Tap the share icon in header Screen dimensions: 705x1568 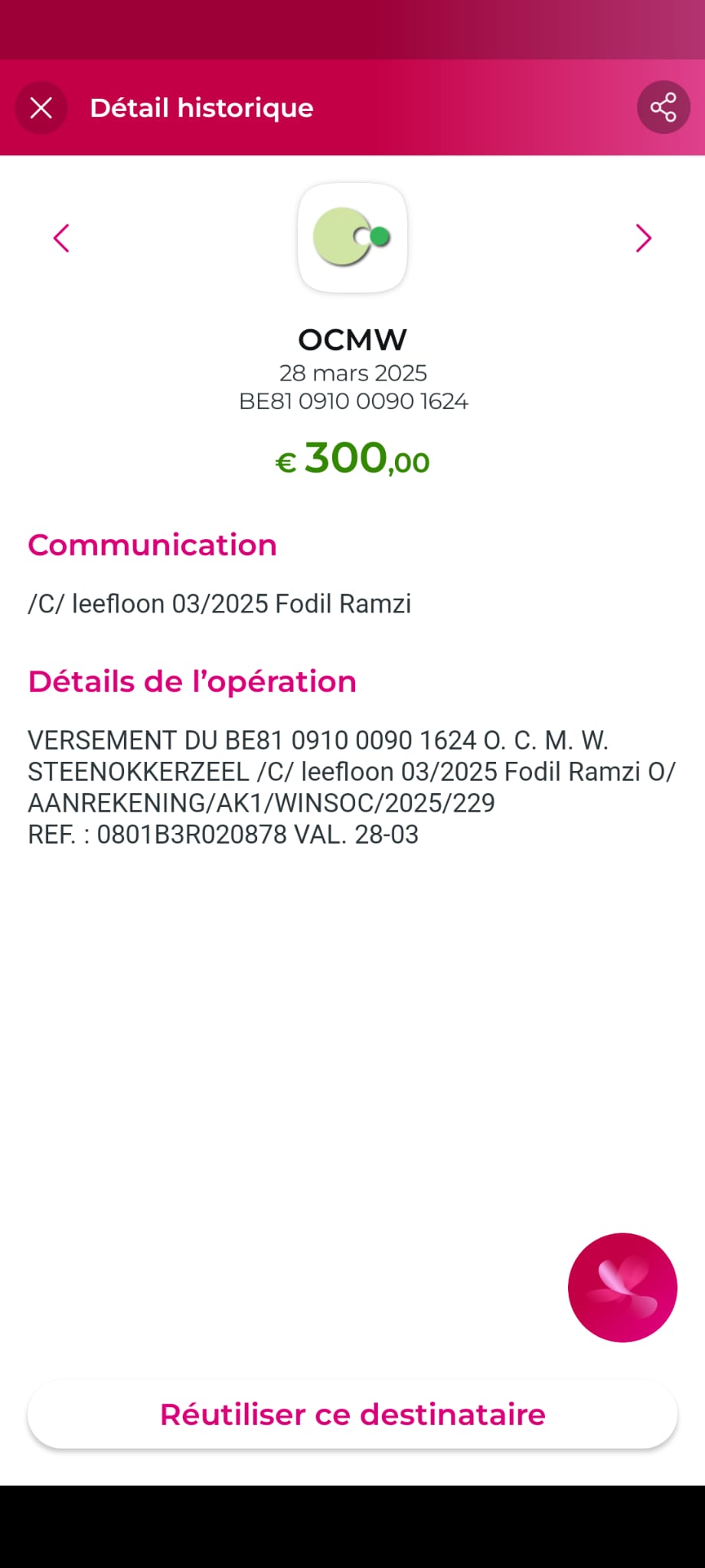click(x=663, y=107)
